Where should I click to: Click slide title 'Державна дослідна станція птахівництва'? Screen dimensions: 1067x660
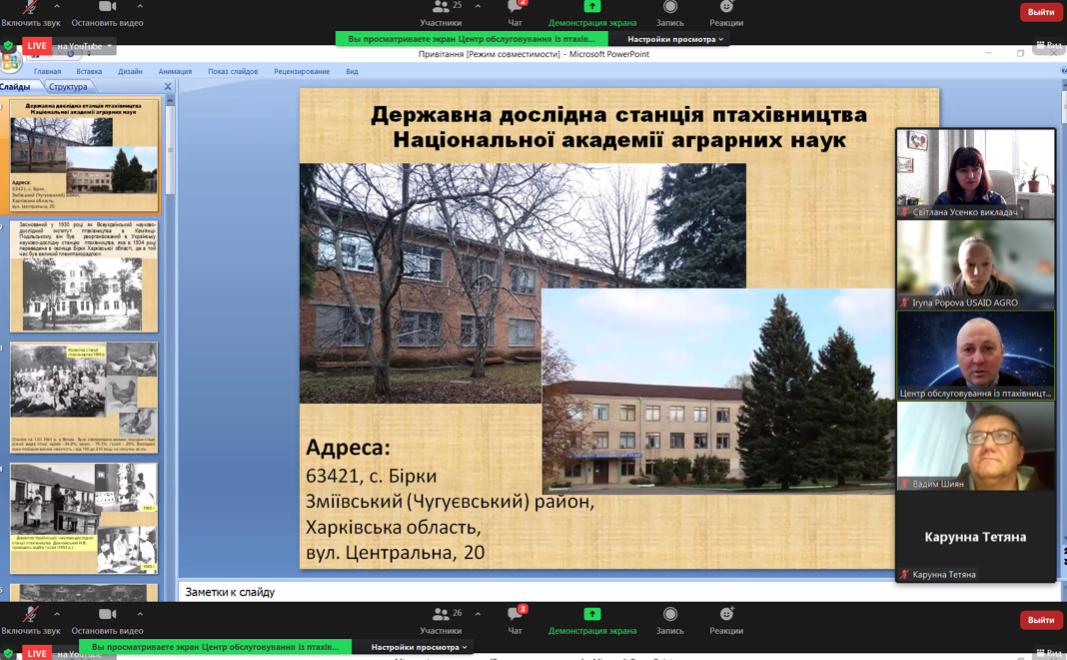[619, 114]
